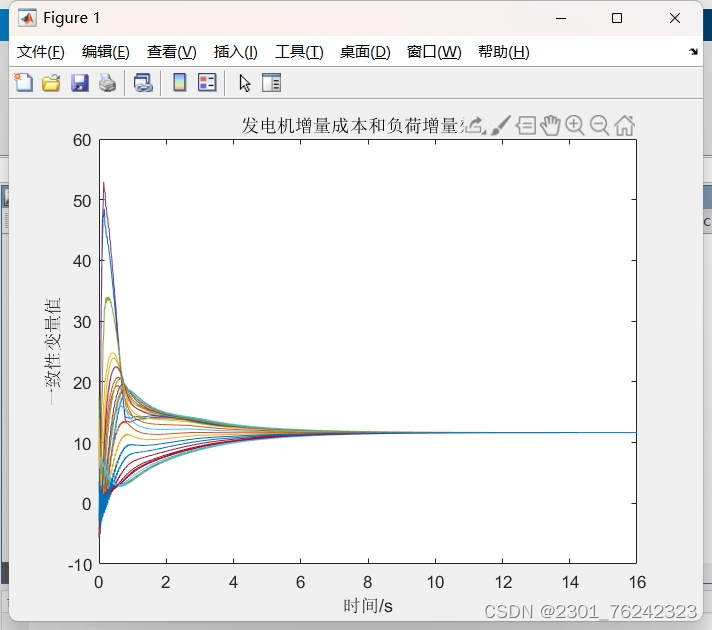Click the green curve peak near 34

(108, 298)
